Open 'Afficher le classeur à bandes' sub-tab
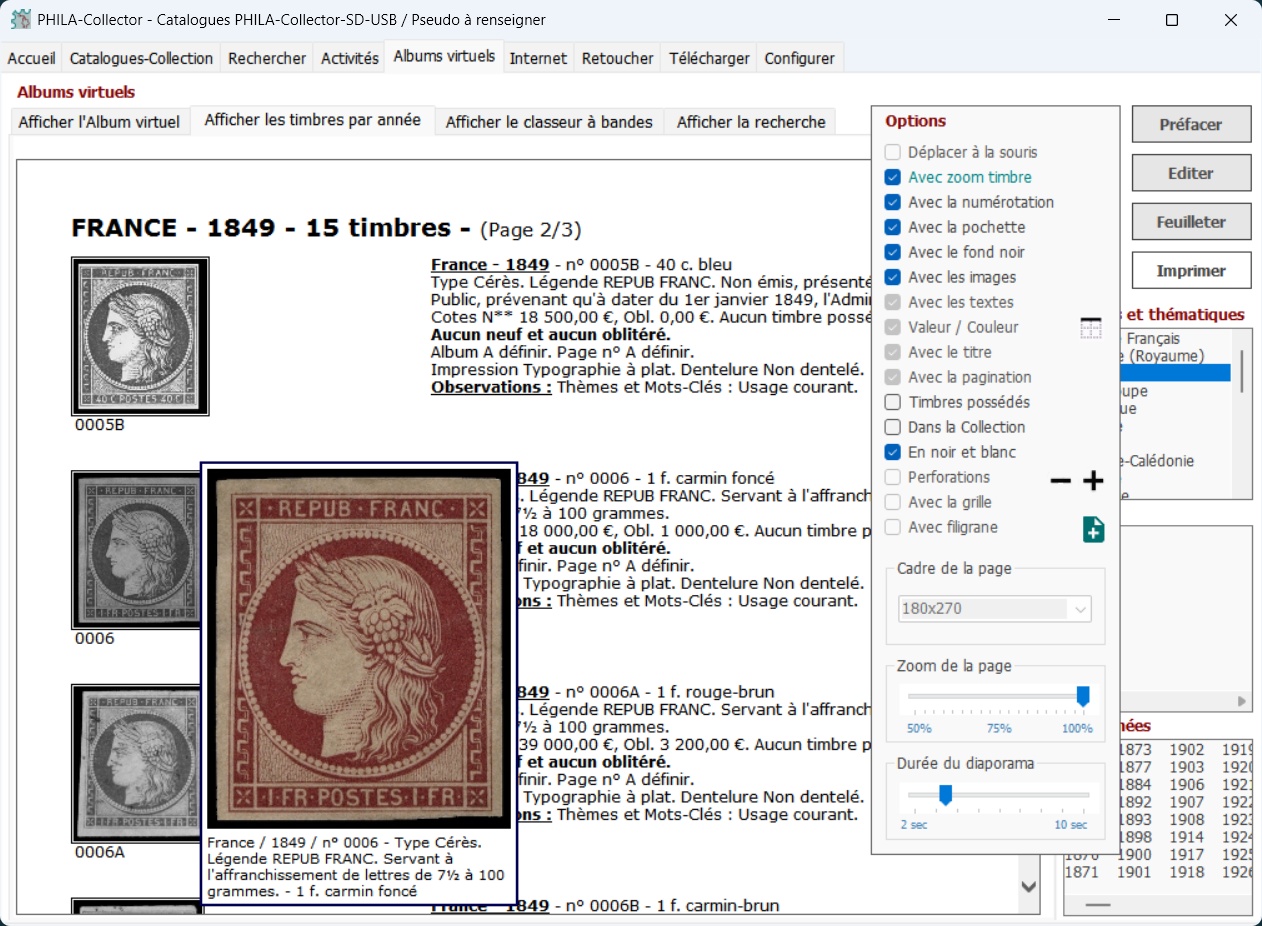The image size is (1262, 926). click(x=549, y=122)
